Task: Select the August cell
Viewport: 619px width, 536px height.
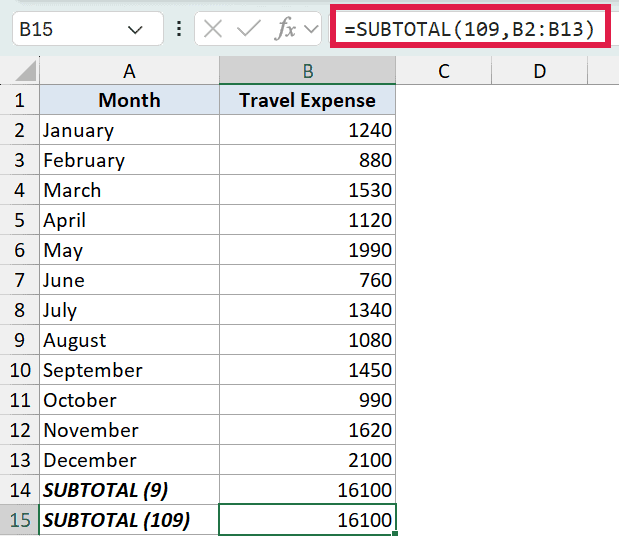Action: 129,340
